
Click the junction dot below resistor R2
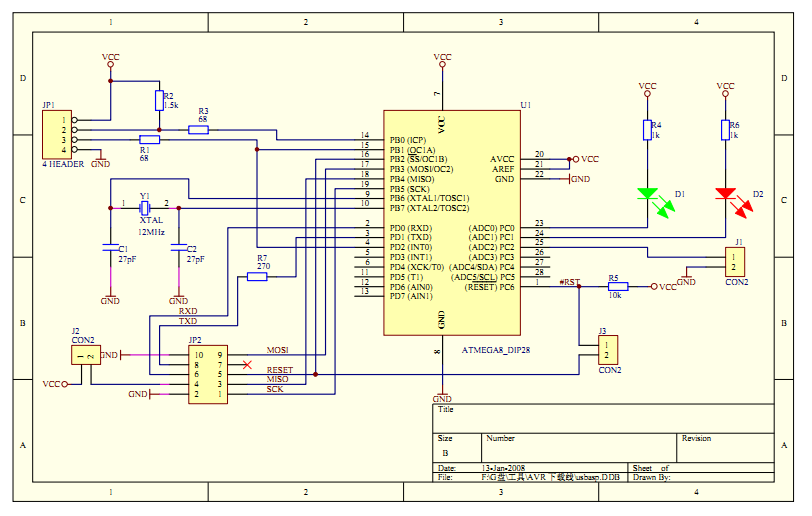[160, 130]
